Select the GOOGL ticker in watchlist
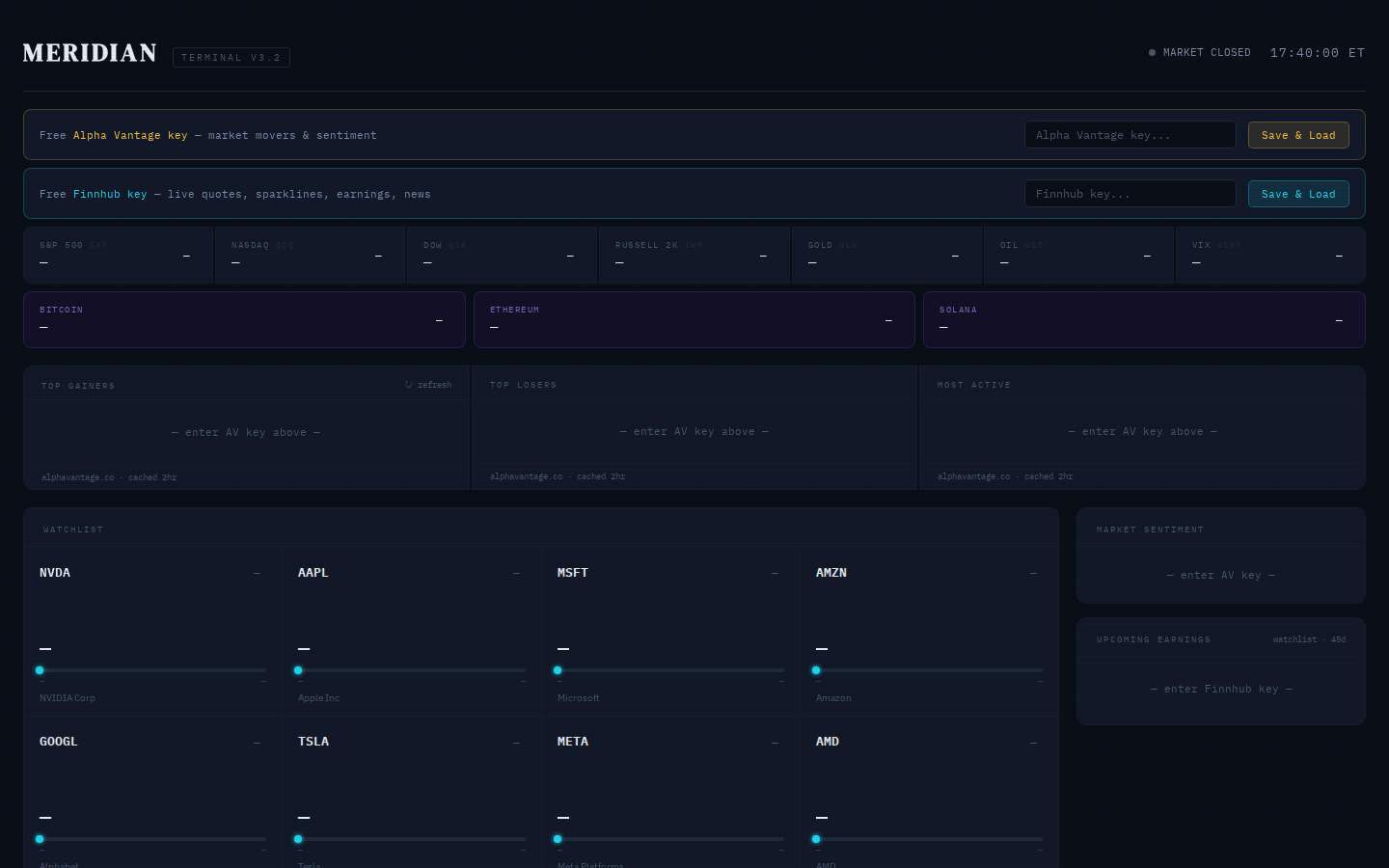The image size is (1389, 868). (59, 742)
